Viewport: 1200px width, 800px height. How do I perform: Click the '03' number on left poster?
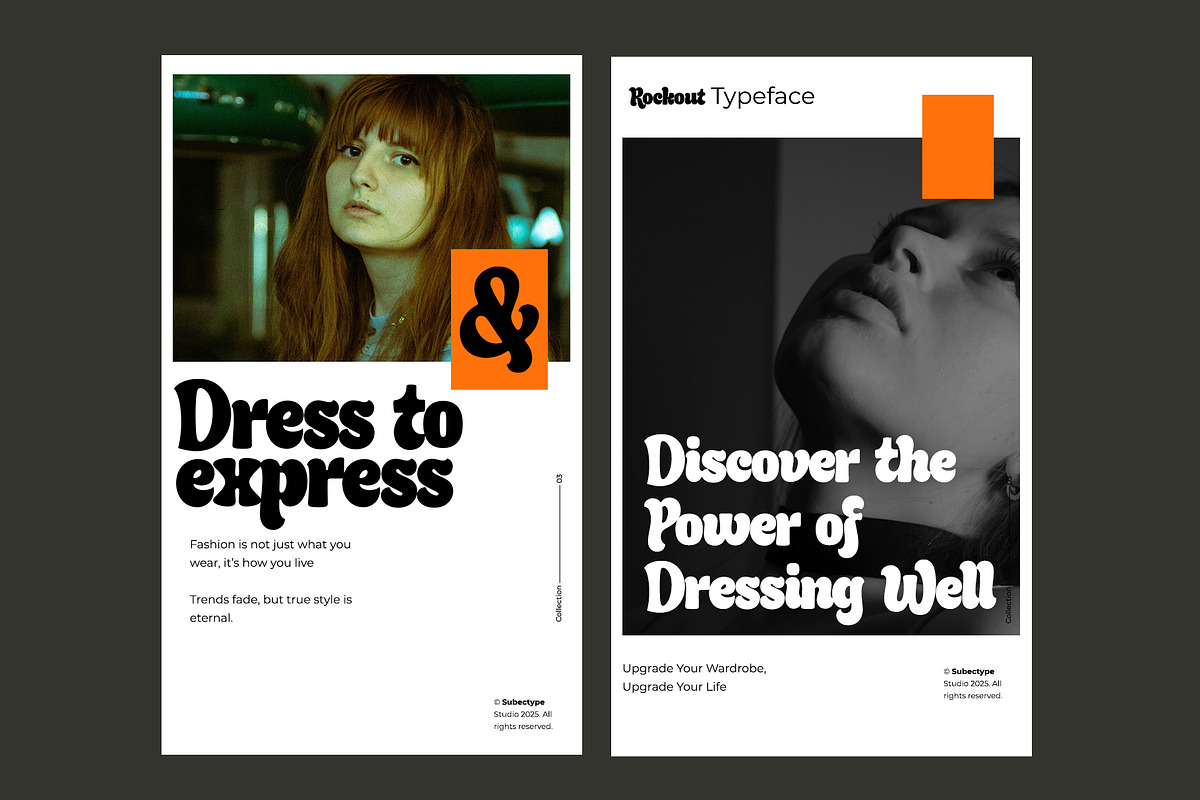click(559, 479)
